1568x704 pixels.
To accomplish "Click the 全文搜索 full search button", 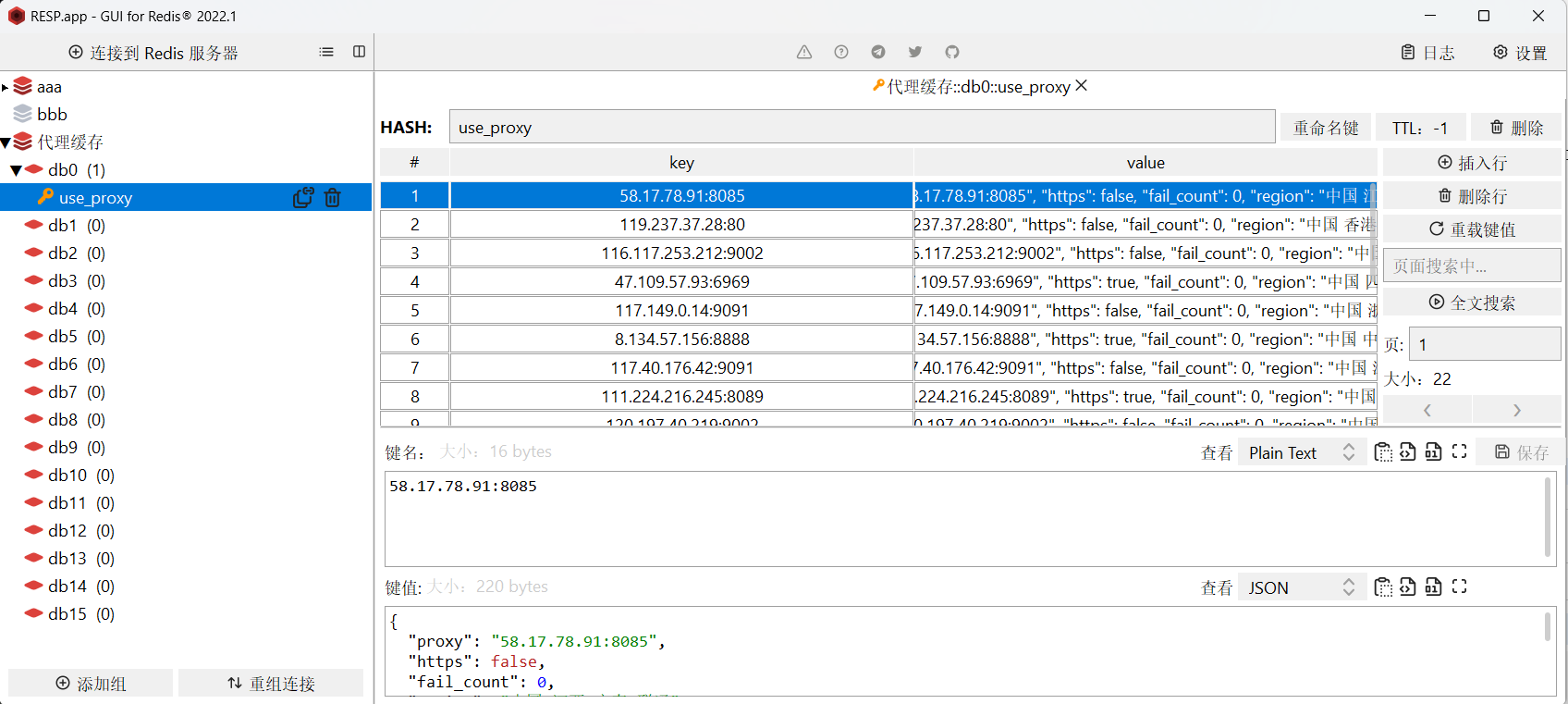I will point(1472,303).
